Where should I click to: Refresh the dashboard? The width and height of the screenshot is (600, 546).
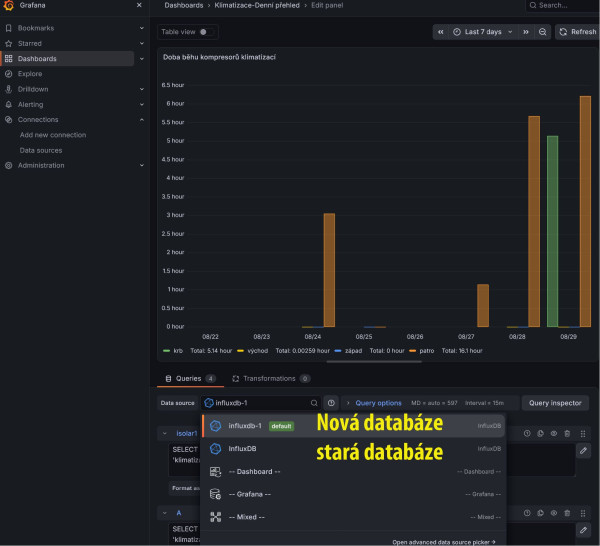click(x=578, y=32)
